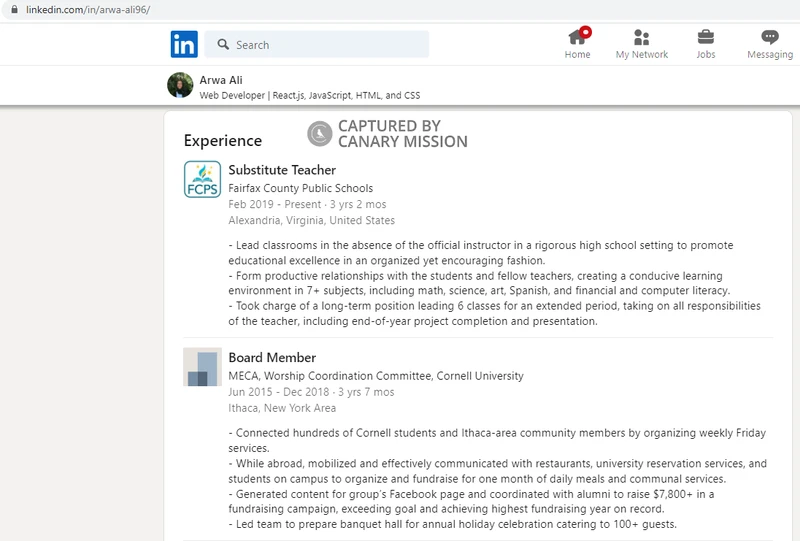This screenshot has height=541, width=800.
Task: Click the 'Ithaca, New York Area' location text
Action: coord(282,408)
